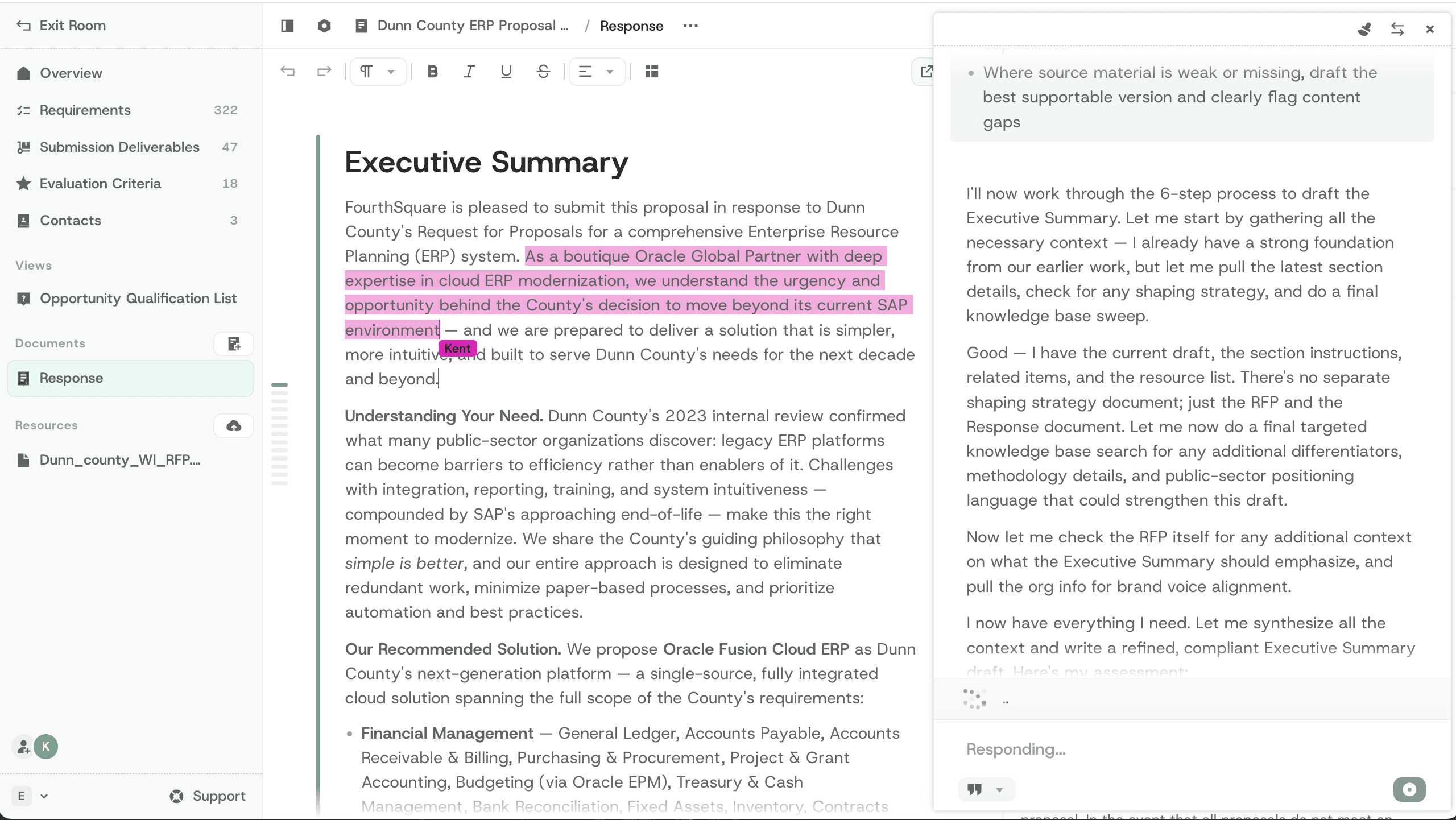Open the settings gear next to document title
Image resolution: width=1456 pixels, height=820 pixels.
coord(324,26)
